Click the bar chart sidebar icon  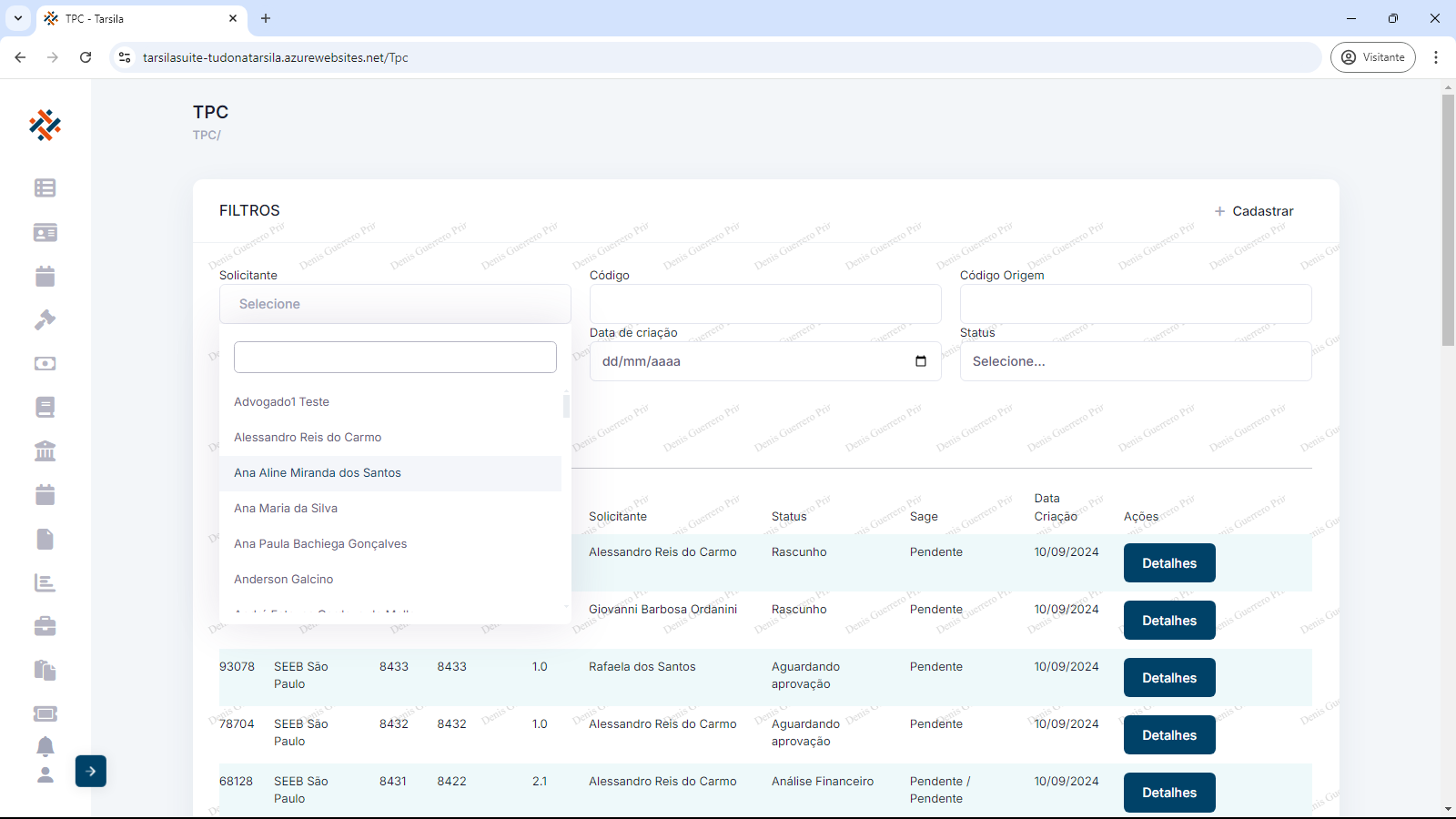pyautogui.click(x=45, y=582)
